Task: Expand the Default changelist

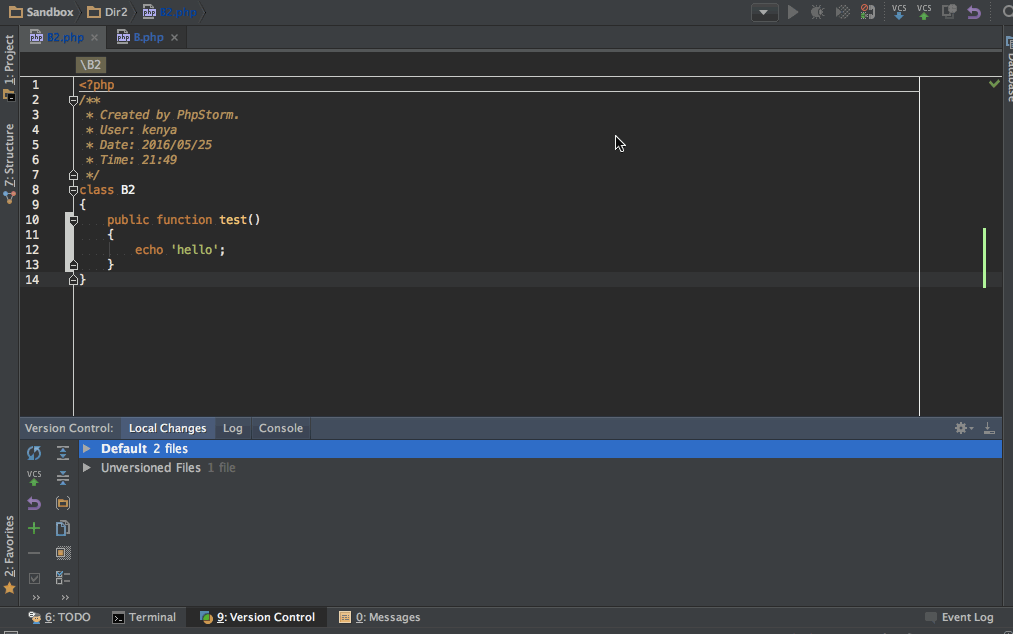Action: click(x=87, y=449)
